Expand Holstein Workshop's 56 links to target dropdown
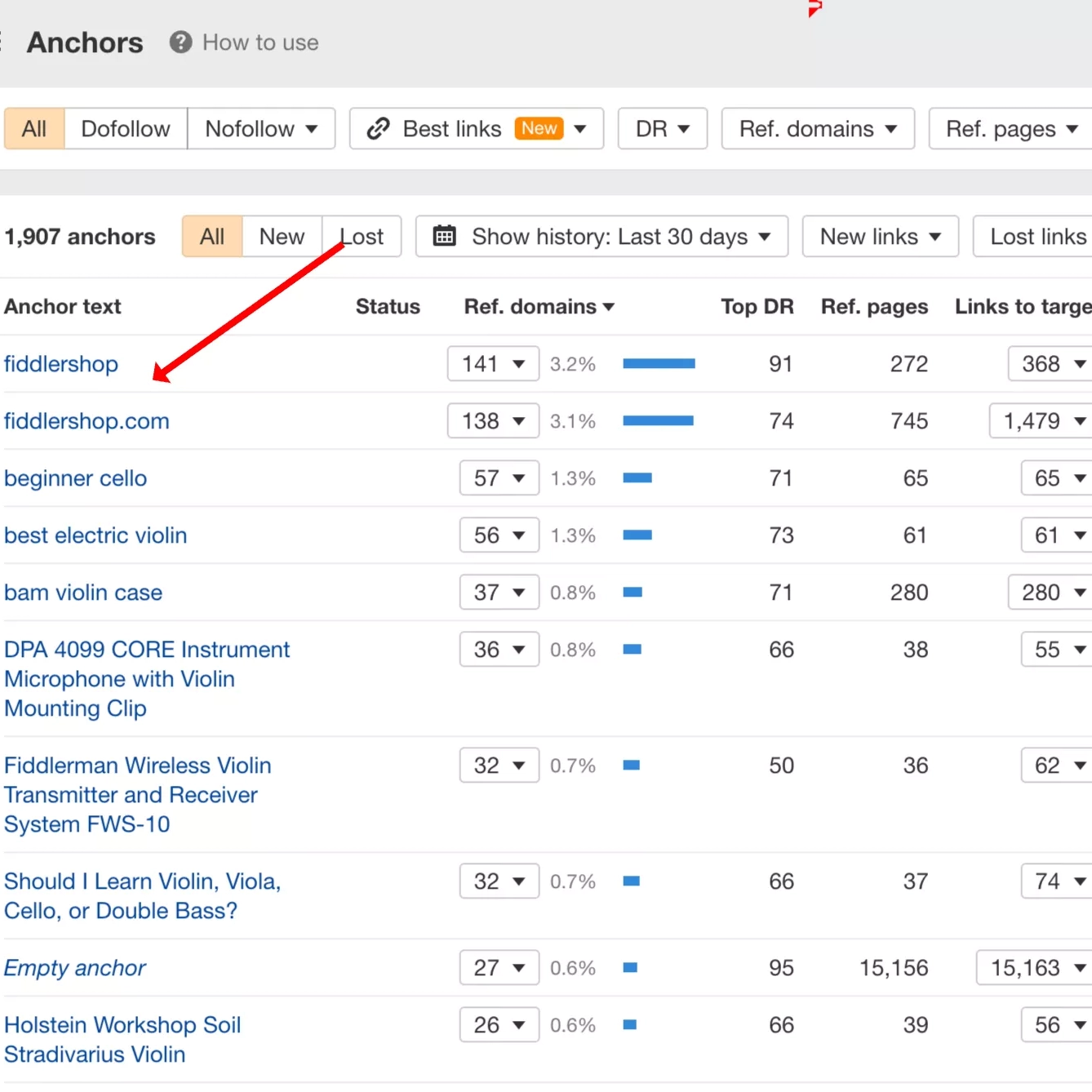The width and height of the screenshot is (1092, 1092). [1058, 1025]
